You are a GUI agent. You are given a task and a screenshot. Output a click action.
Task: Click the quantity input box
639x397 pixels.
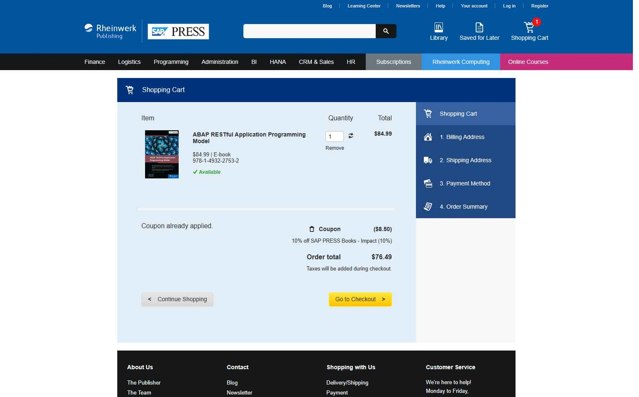click(x=334, y=136)
